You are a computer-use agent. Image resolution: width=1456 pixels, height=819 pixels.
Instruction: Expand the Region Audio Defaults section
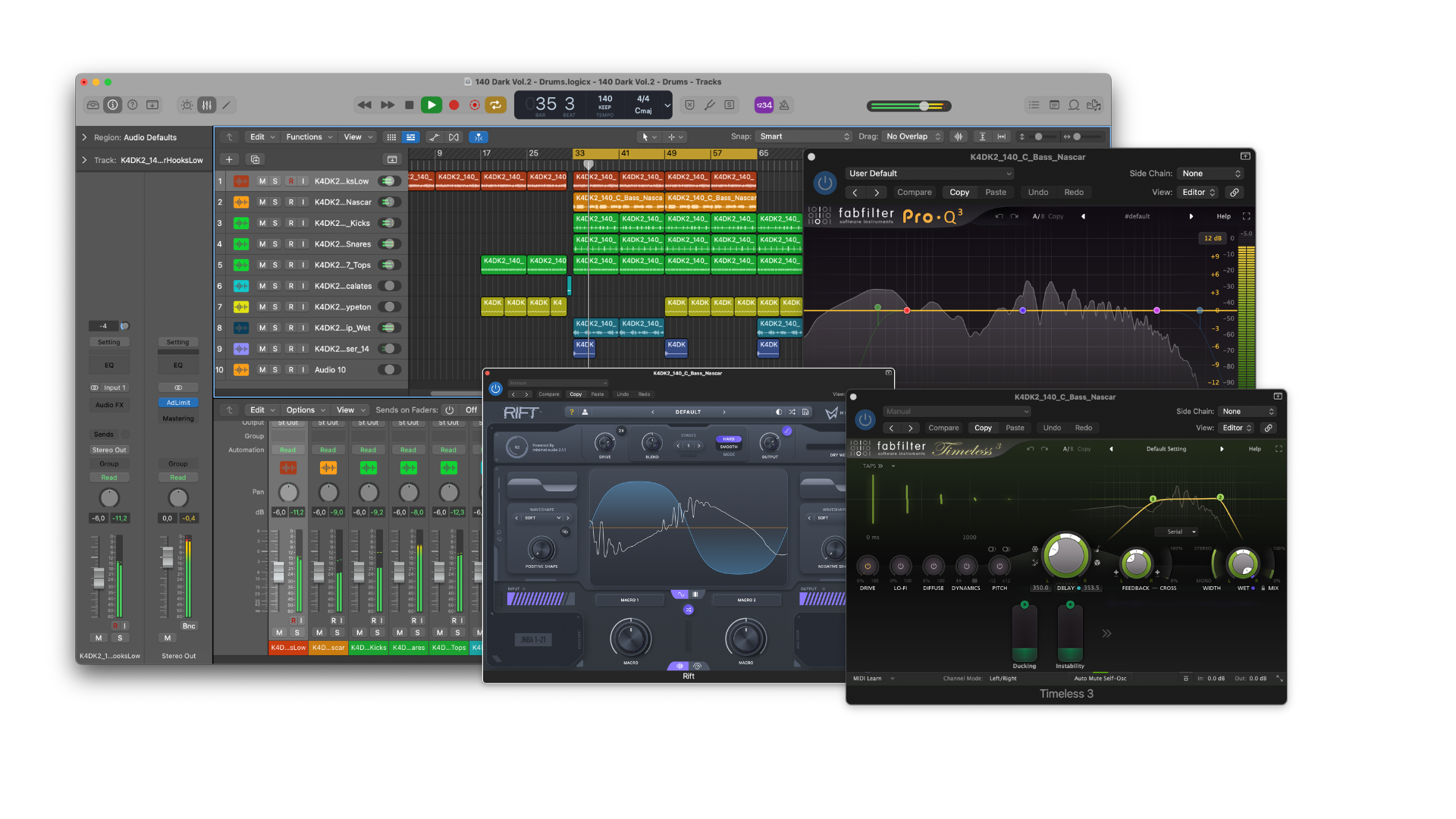(84, 137)
